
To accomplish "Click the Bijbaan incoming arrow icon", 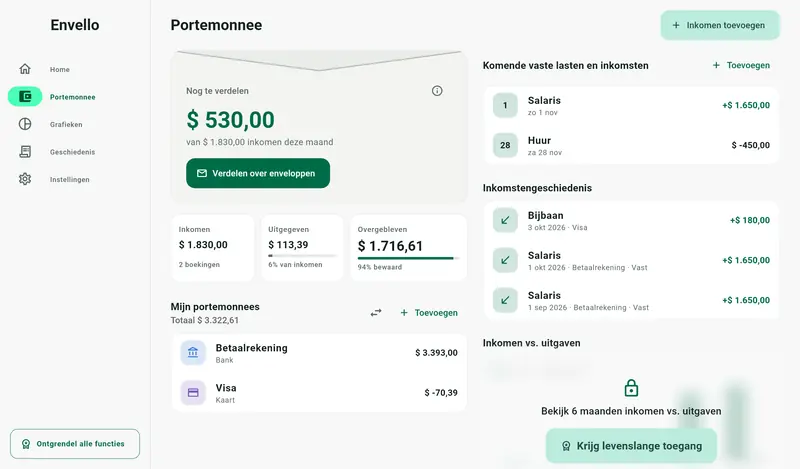I will 505,220.
